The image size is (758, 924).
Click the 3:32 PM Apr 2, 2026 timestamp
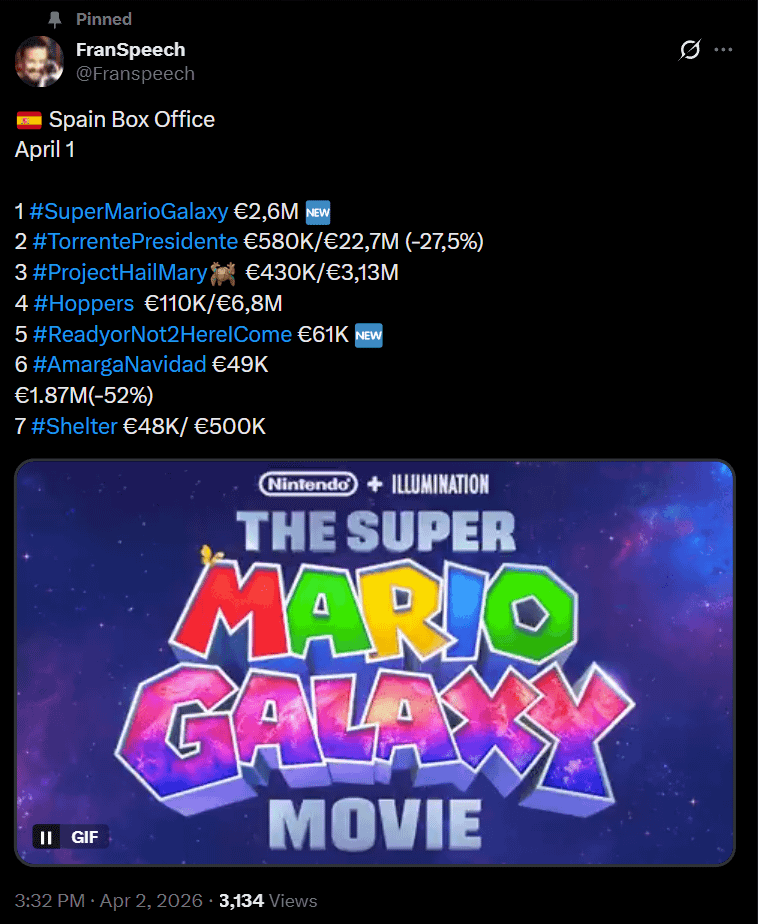(x=108, y=900)
